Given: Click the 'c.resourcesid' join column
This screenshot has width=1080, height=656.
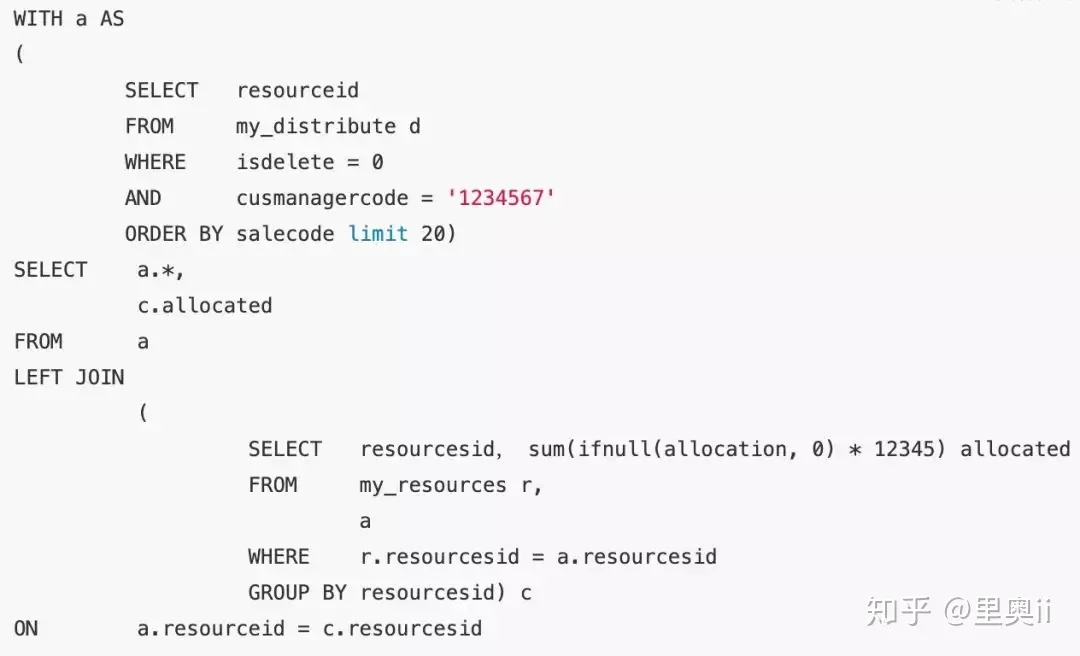Looking at the screenshot, I should [402, 628].
